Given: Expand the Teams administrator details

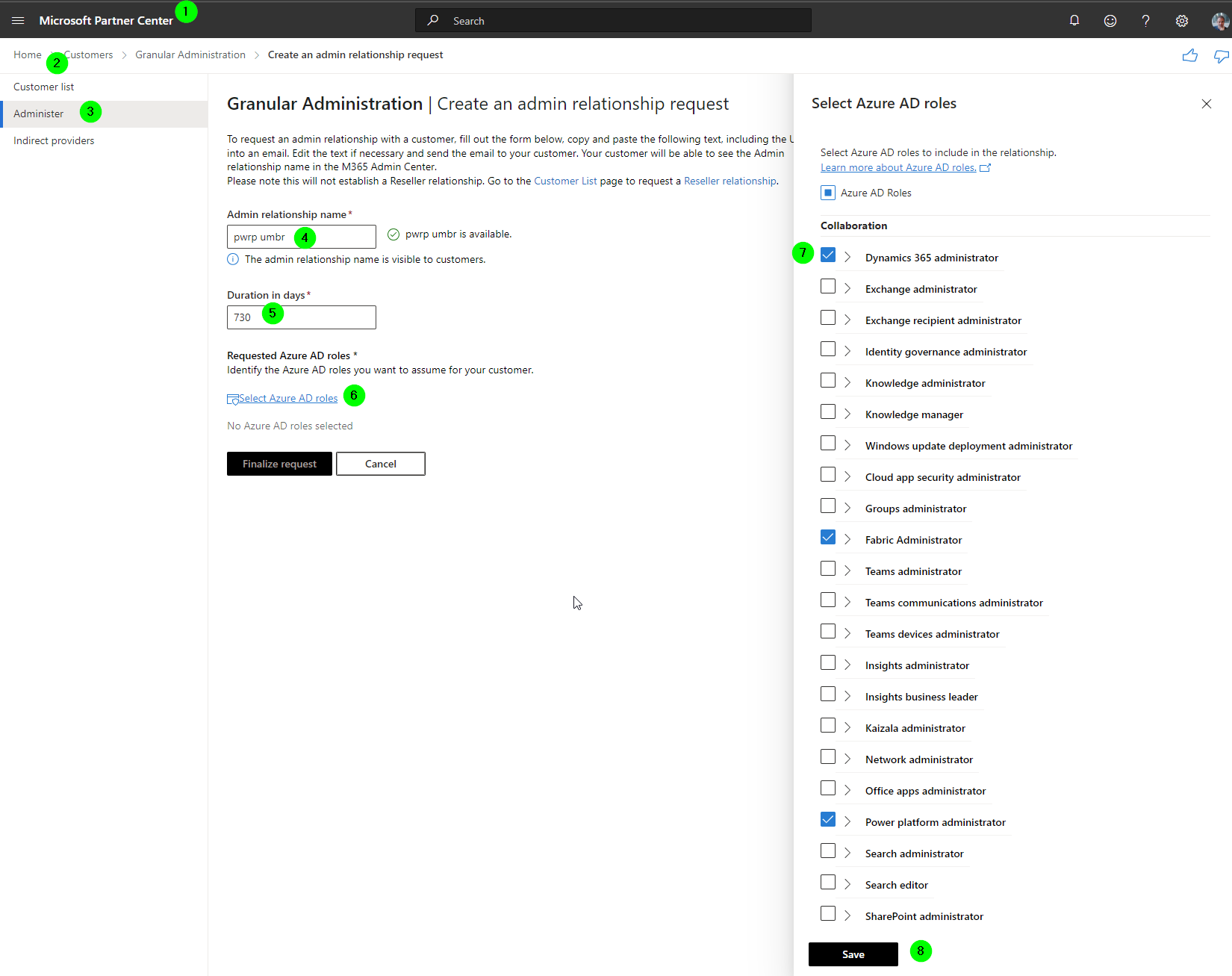Looking at the screenshot, I should (847, 571).
